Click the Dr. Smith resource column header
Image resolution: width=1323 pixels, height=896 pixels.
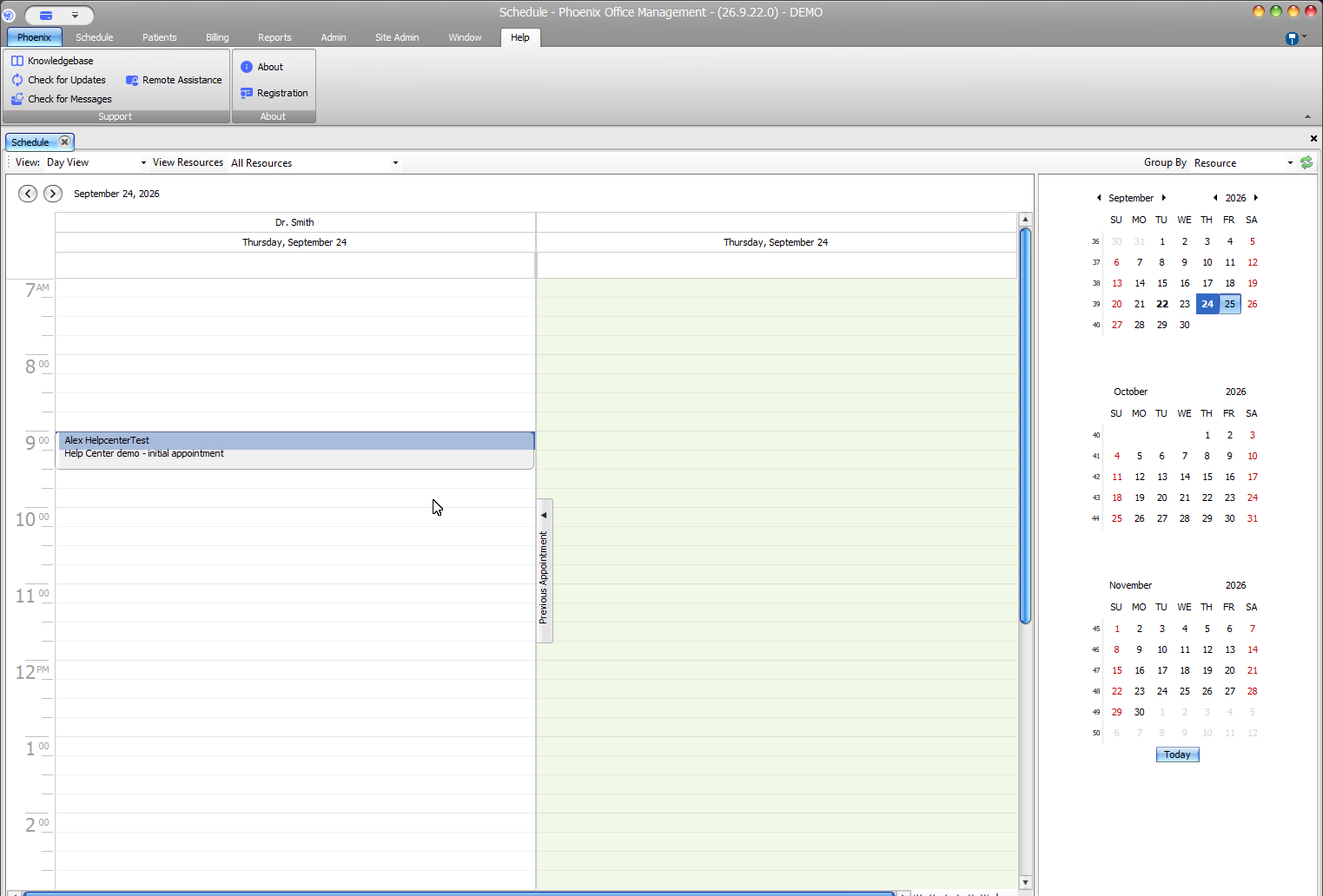click(x=294, y=222)
